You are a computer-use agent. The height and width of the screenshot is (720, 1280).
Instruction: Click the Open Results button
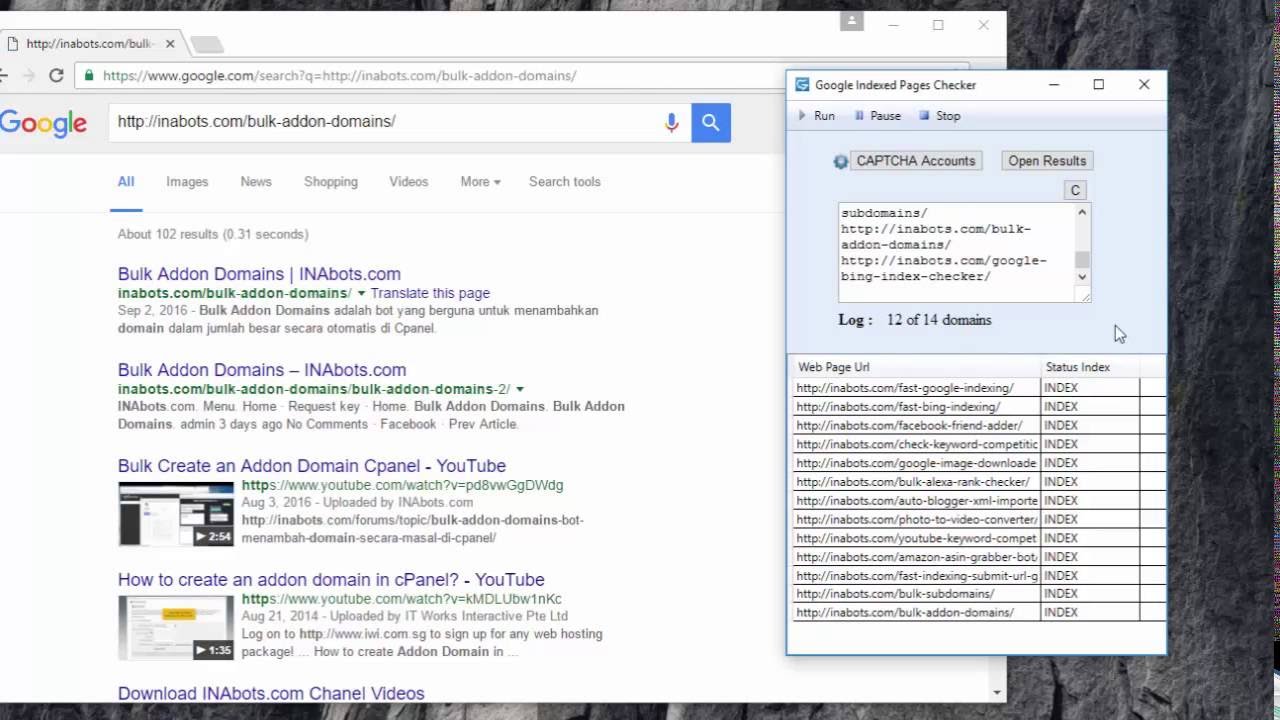click(1047, 161)
